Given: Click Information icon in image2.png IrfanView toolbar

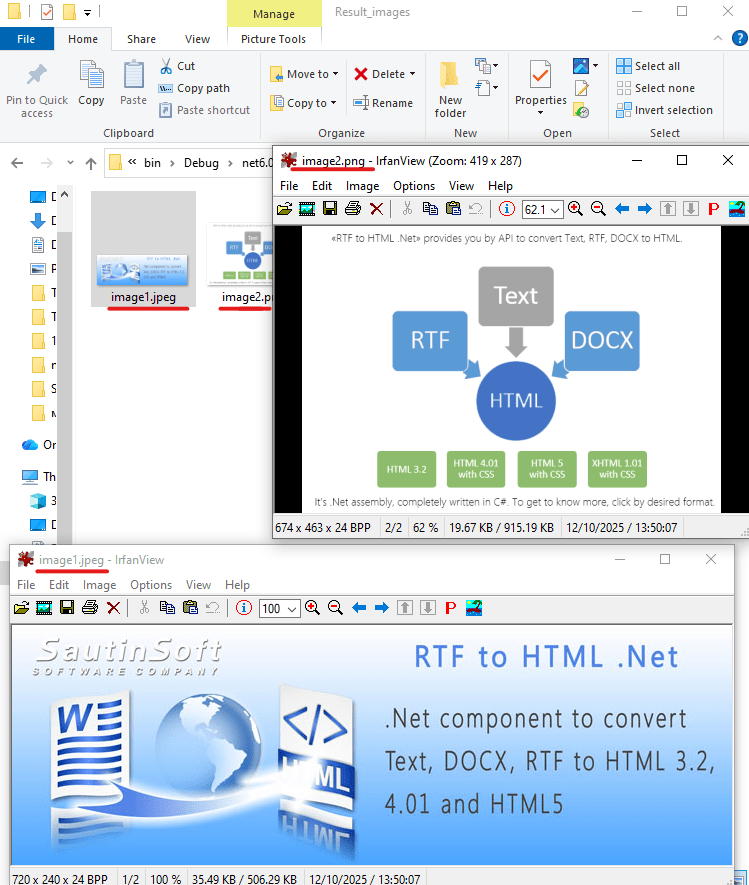Looking at the screenshot, I should [507, 209].
